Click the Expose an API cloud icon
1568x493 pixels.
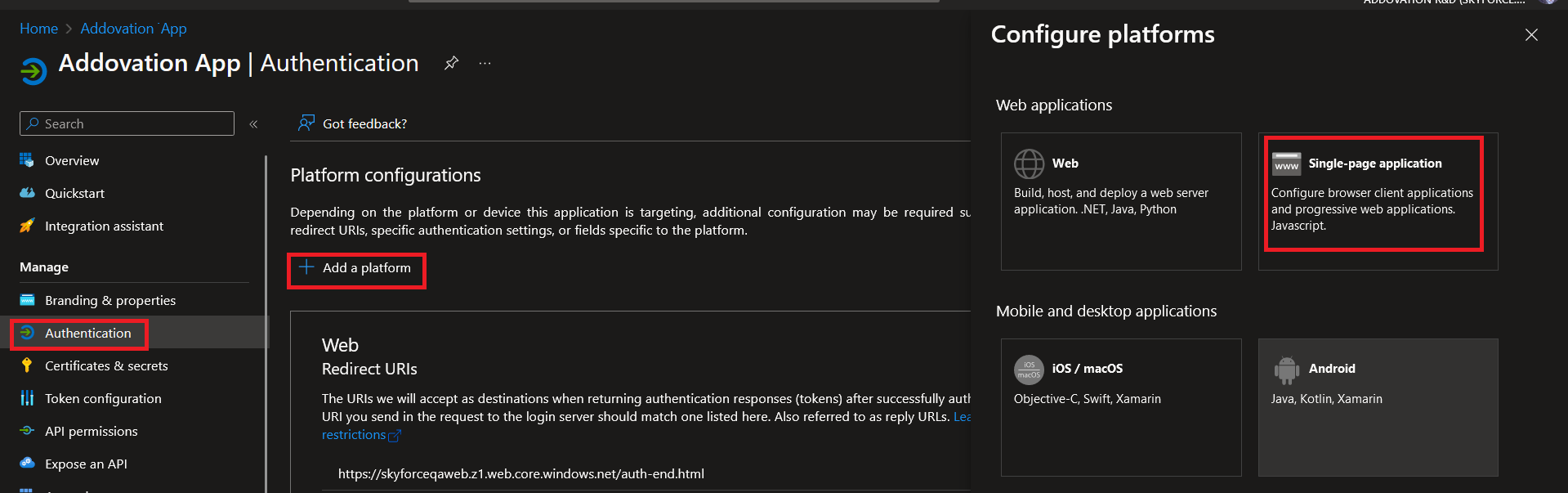[27, 463]
